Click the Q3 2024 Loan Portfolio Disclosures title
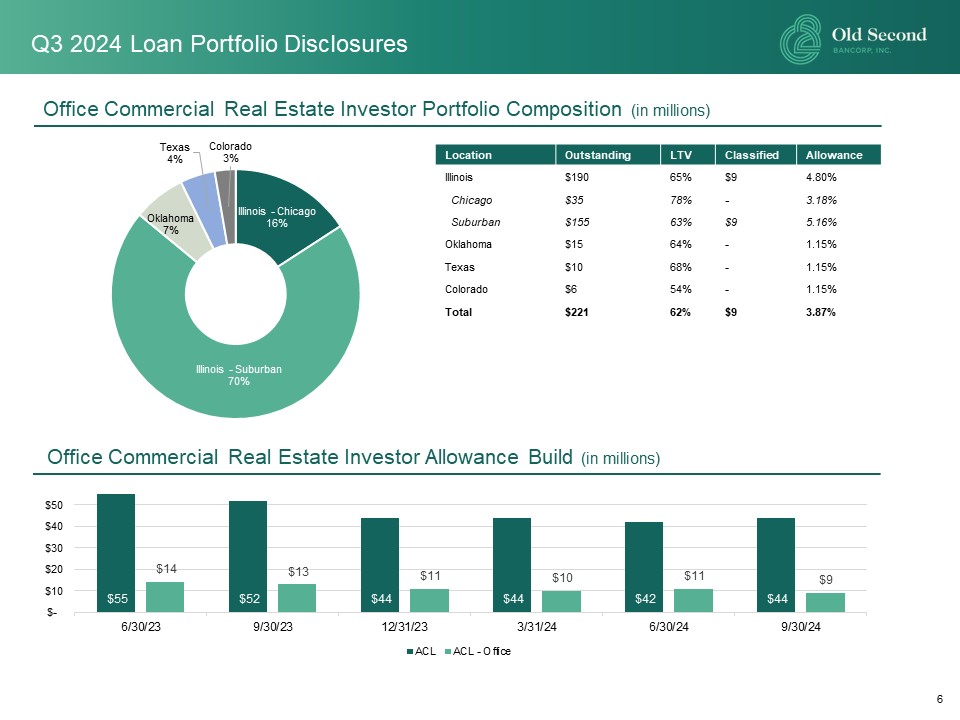Viewport: 960px width, 720px height. click(x=219, y=44)
